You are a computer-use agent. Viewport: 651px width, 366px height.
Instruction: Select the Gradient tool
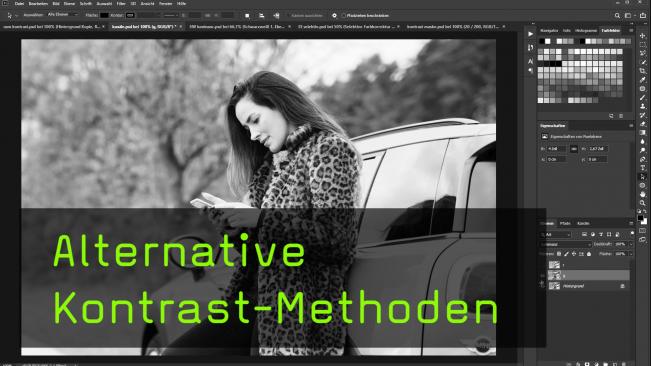coord(643,132)
